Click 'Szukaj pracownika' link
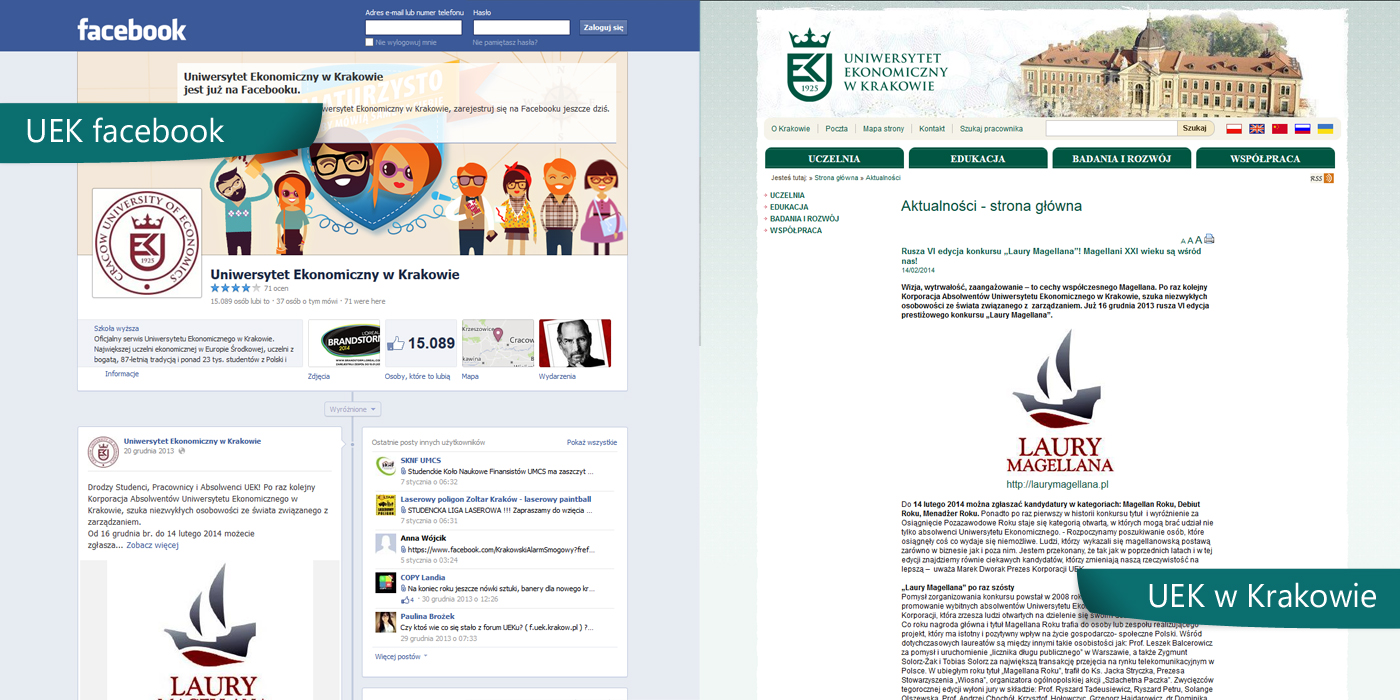 click(991, 129)
